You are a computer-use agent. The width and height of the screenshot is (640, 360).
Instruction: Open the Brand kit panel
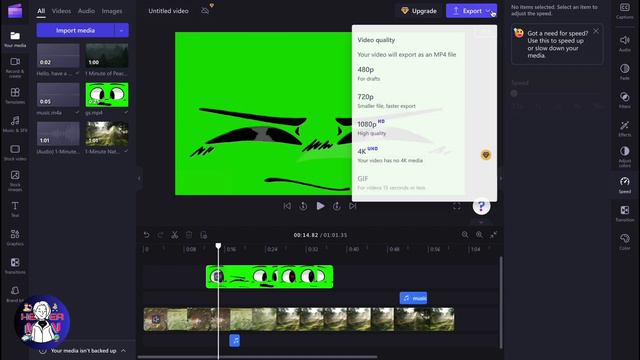click(x=15, y=294)
